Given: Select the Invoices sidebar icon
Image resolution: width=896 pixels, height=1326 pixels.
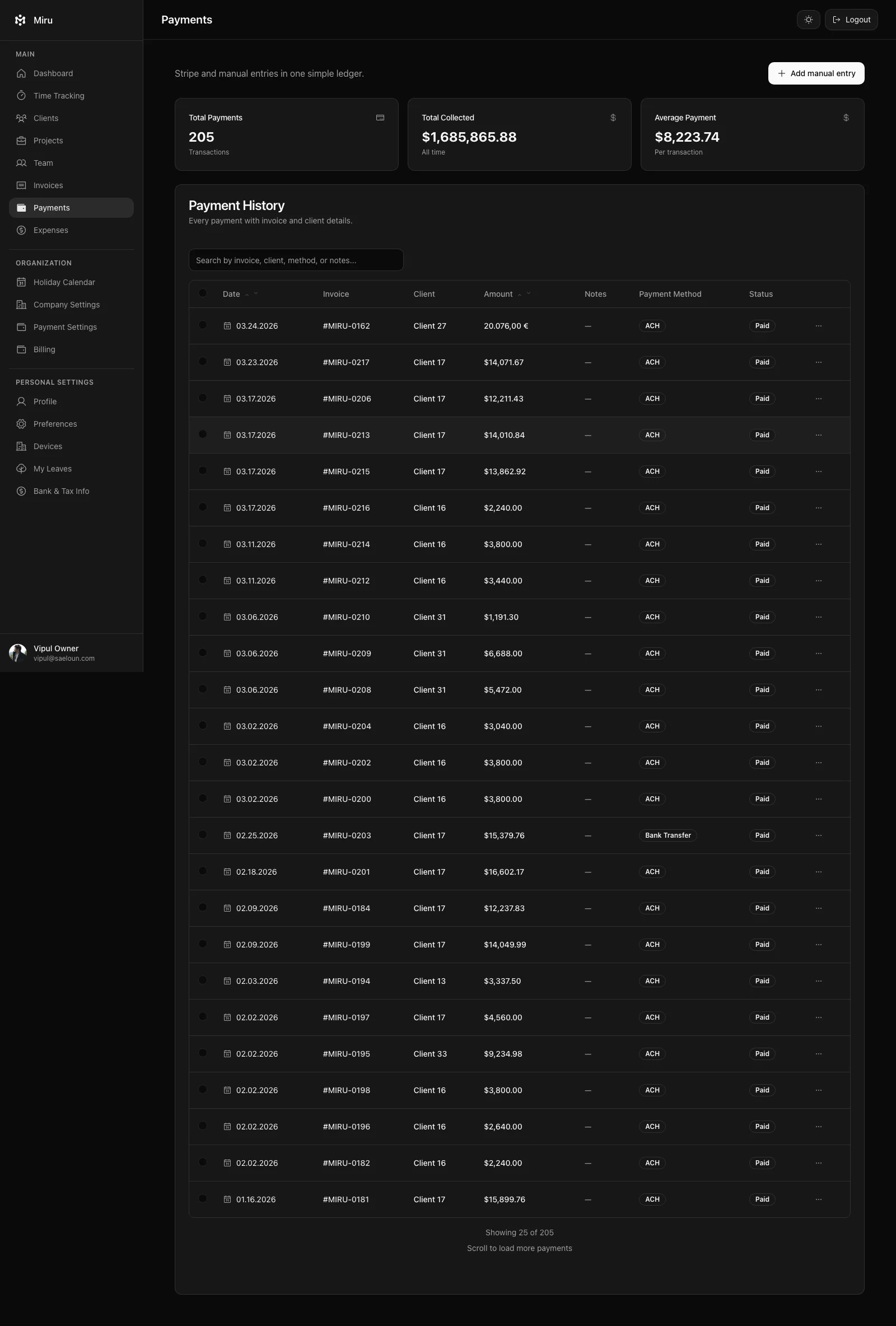Looking at the screenshot, I should 21,185.
